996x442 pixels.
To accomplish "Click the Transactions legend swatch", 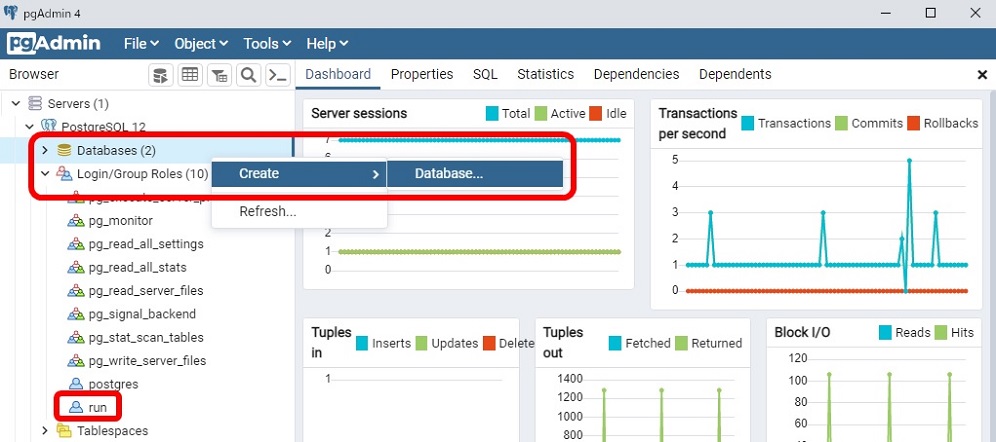I will (x=748, y=123).
